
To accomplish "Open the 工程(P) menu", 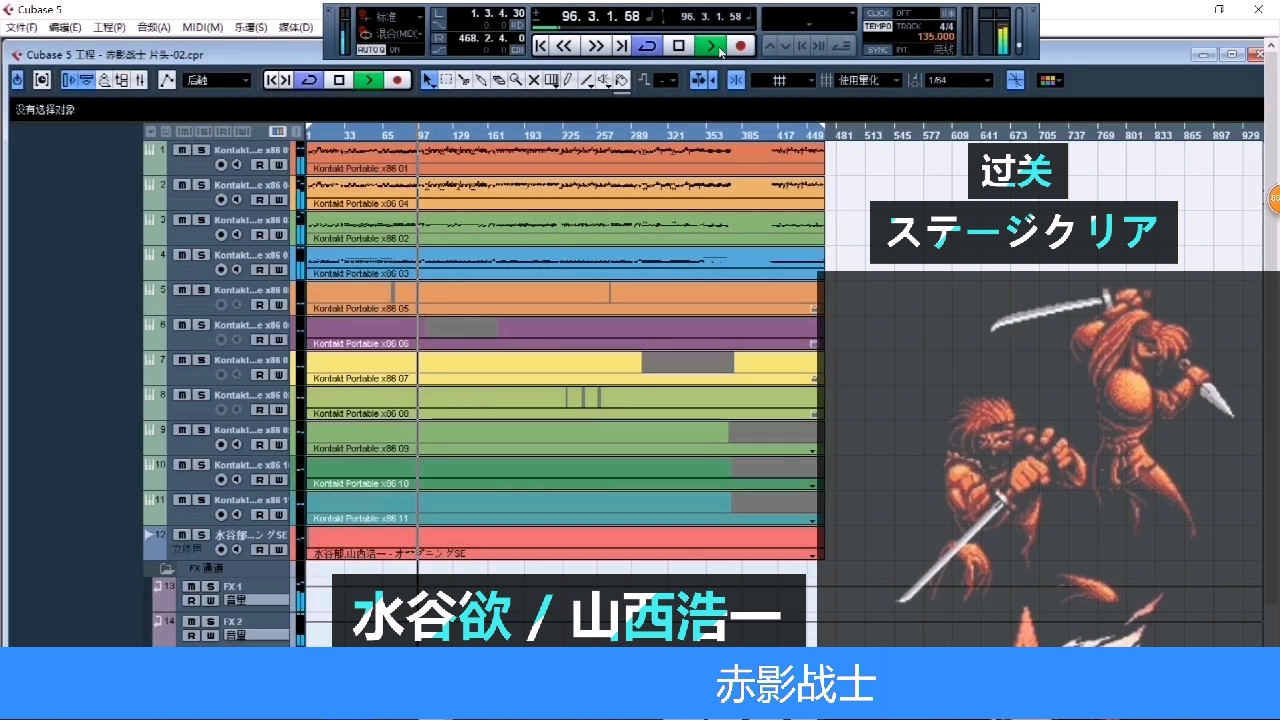I will [109, 27].
